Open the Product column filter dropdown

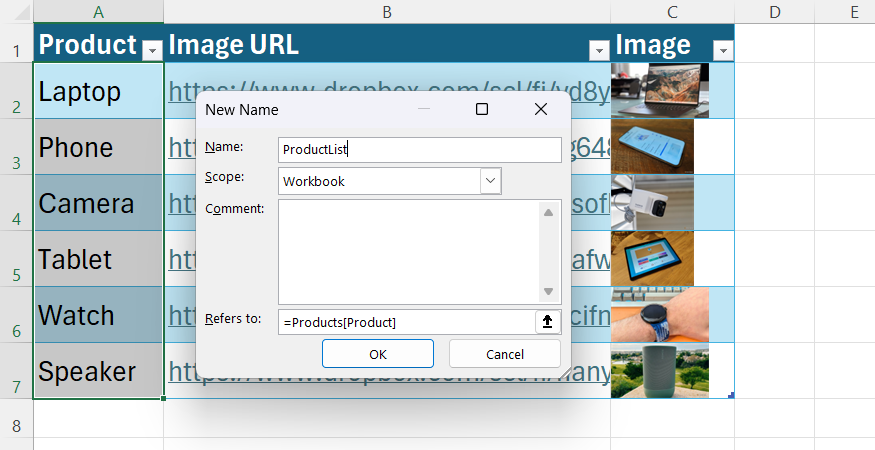152,51
